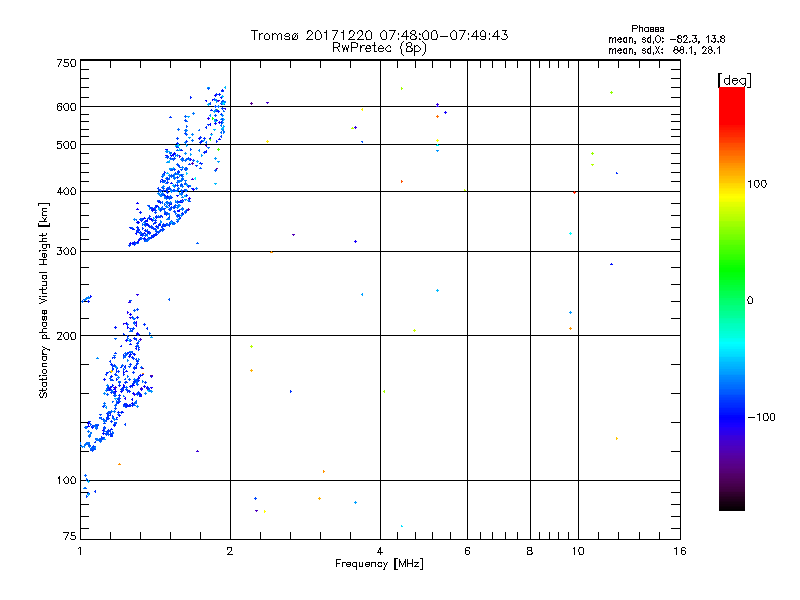This screenshot has height=600, width=800.
Task: Click the 'RwPretec (8p)' subtitle
Action: tap(379, 48)
